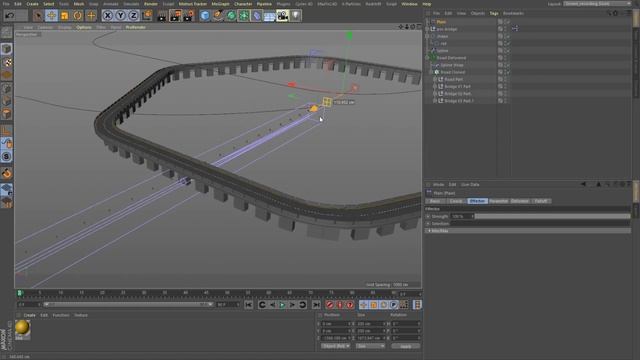Click the Render View clapper icon

click(162, 16)
